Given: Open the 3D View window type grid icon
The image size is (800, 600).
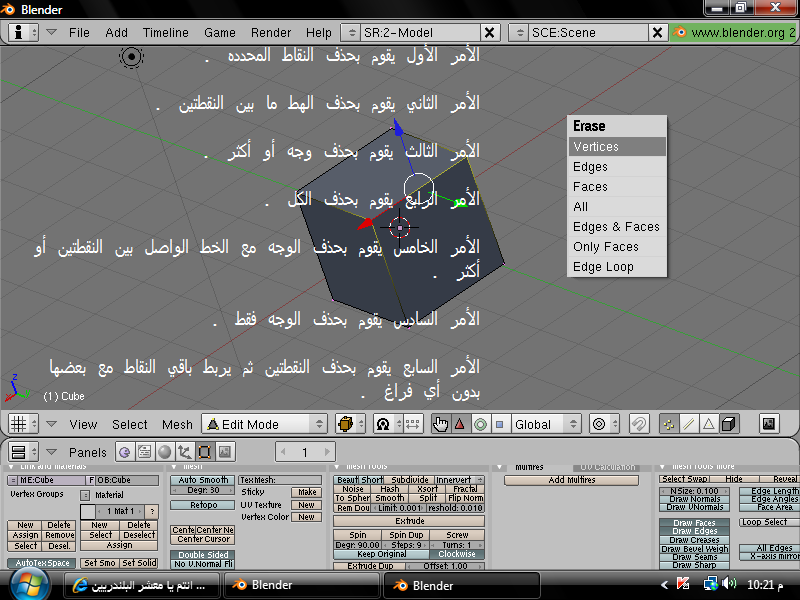Looking at the screenshot, I should tap(23, 424).
